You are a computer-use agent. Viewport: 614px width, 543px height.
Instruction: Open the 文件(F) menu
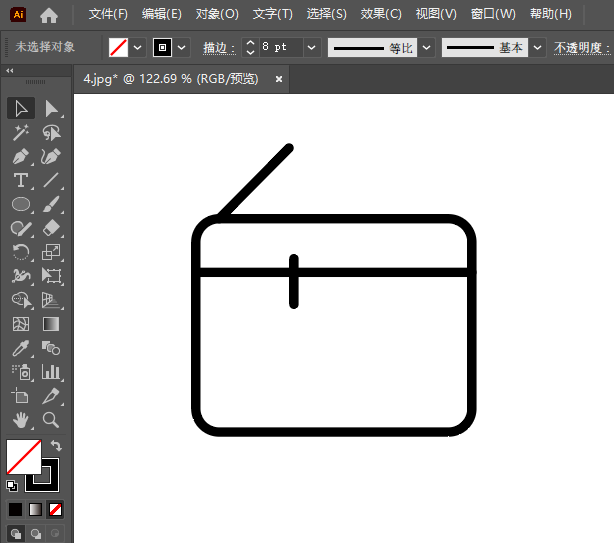[108, 14]
